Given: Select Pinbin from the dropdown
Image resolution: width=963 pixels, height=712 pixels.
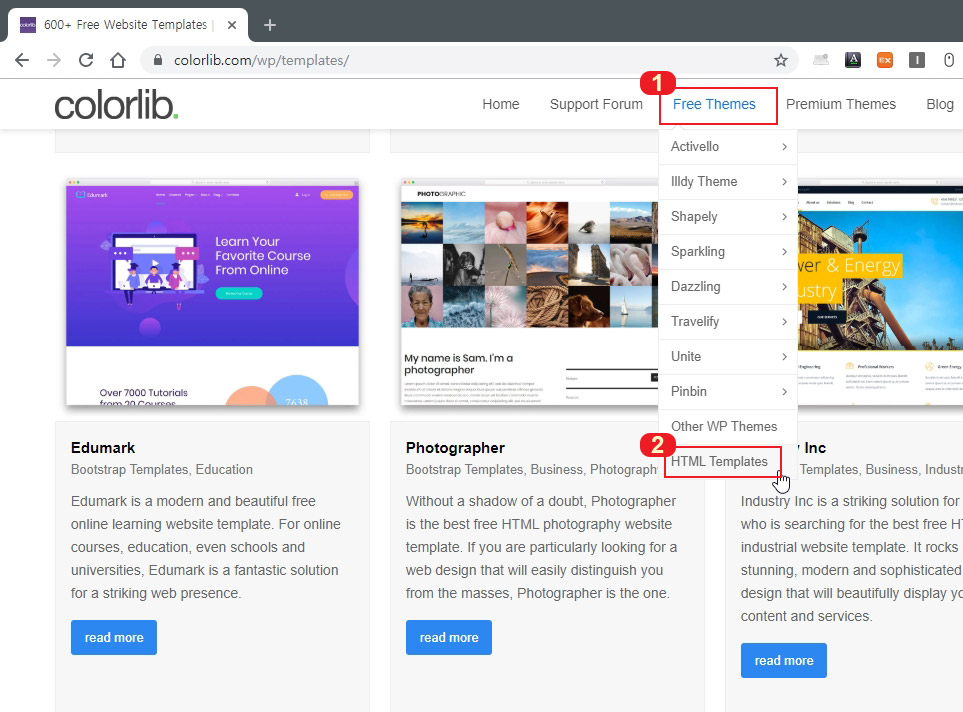Looking at the screenshot, I should pos(688,391).
